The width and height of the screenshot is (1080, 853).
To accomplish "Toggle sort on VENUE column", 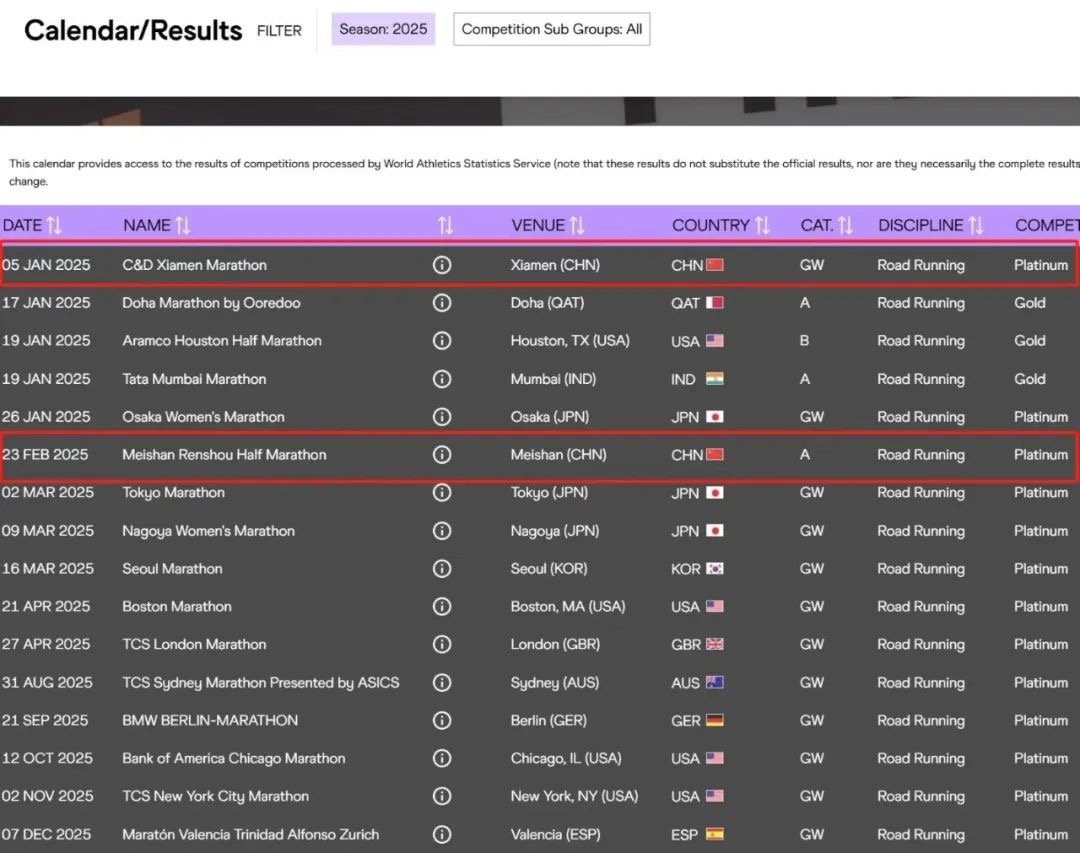I will click(x=577, y=226).
